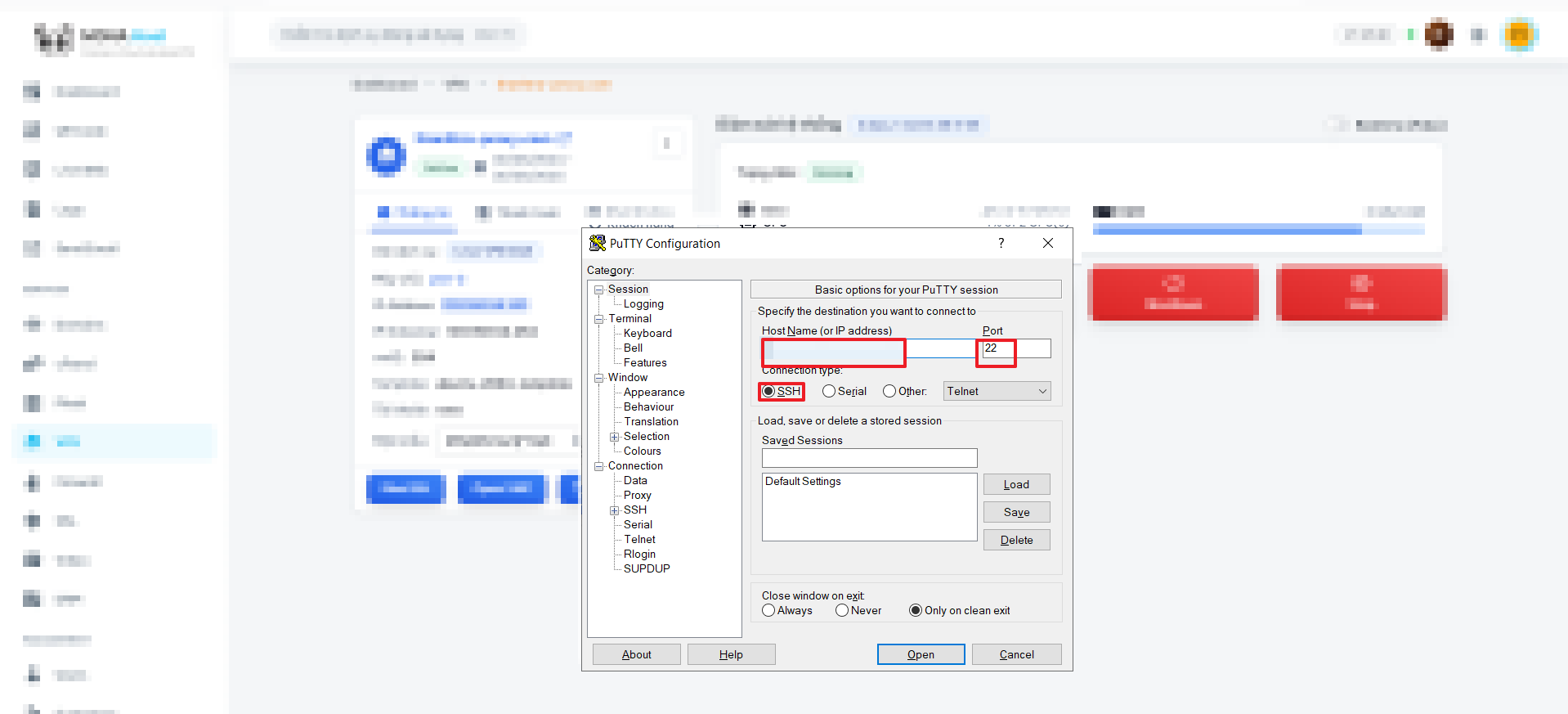Focus the Port number field

[x=1016, y=349]
